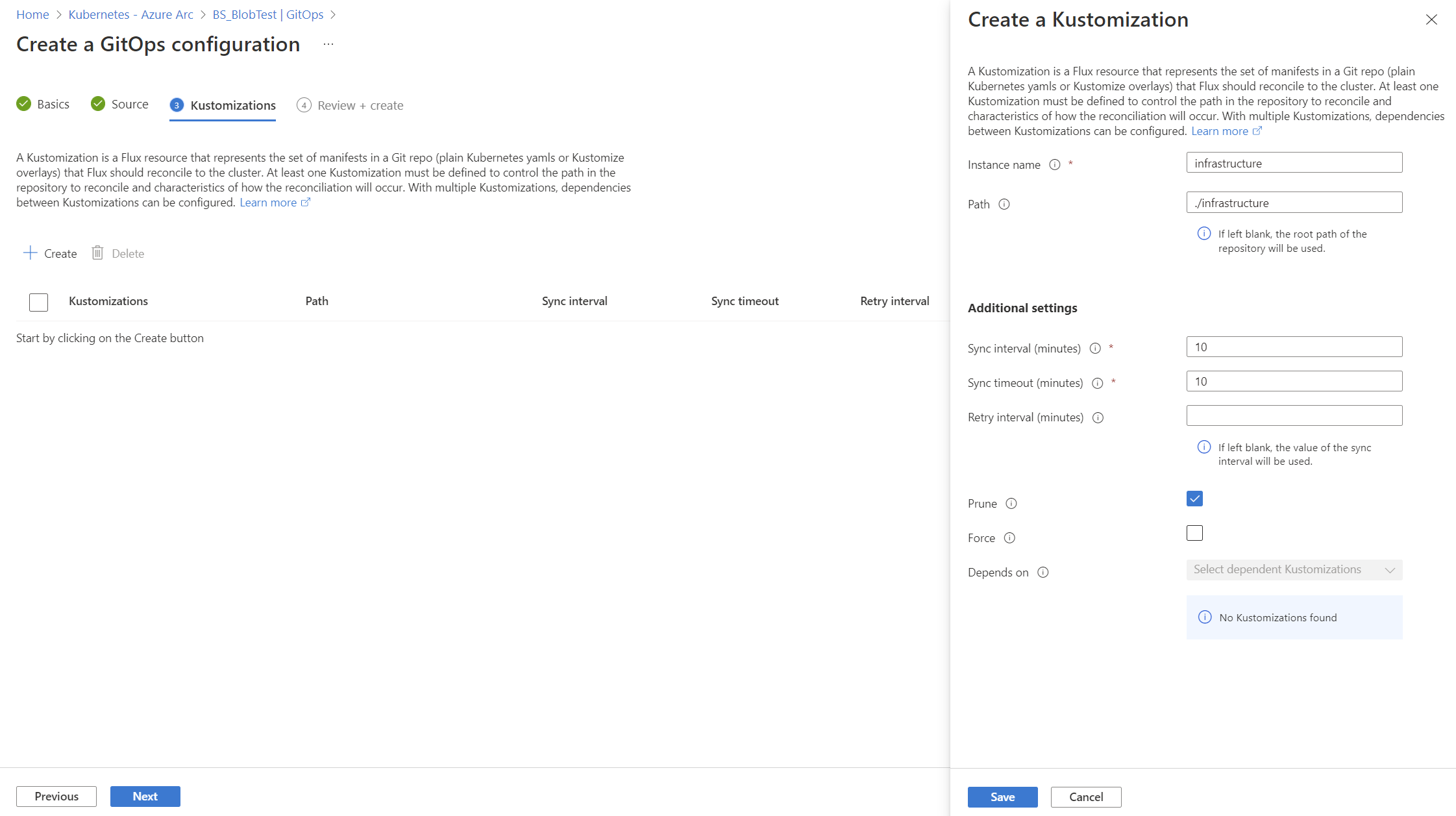Click the 'No Kustomizations found' message
Image resolution: width=1456 pixels, height=816 pixels.
(x=1294, y=617)
